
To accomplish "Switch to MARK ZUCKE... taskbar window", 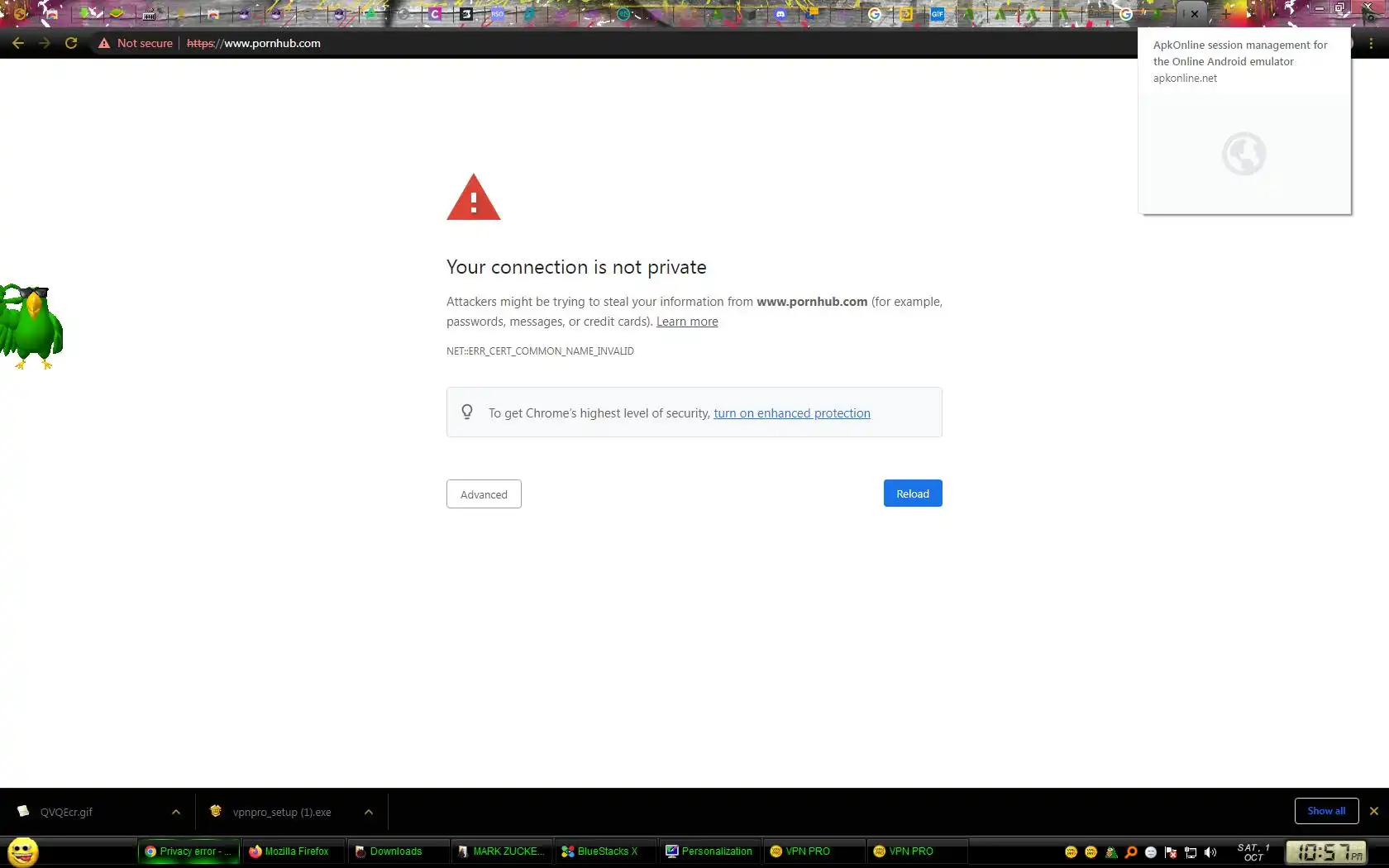I will (x=503, y=851).
